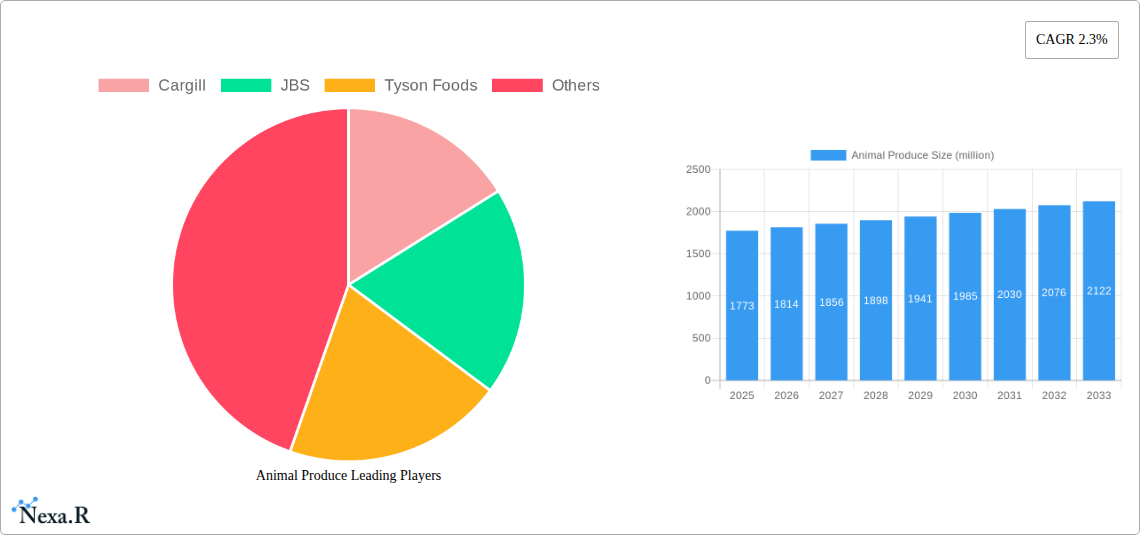1140x535 pixels.
Task: Click the 2029 x-axis label
Action: click(920, 395)
